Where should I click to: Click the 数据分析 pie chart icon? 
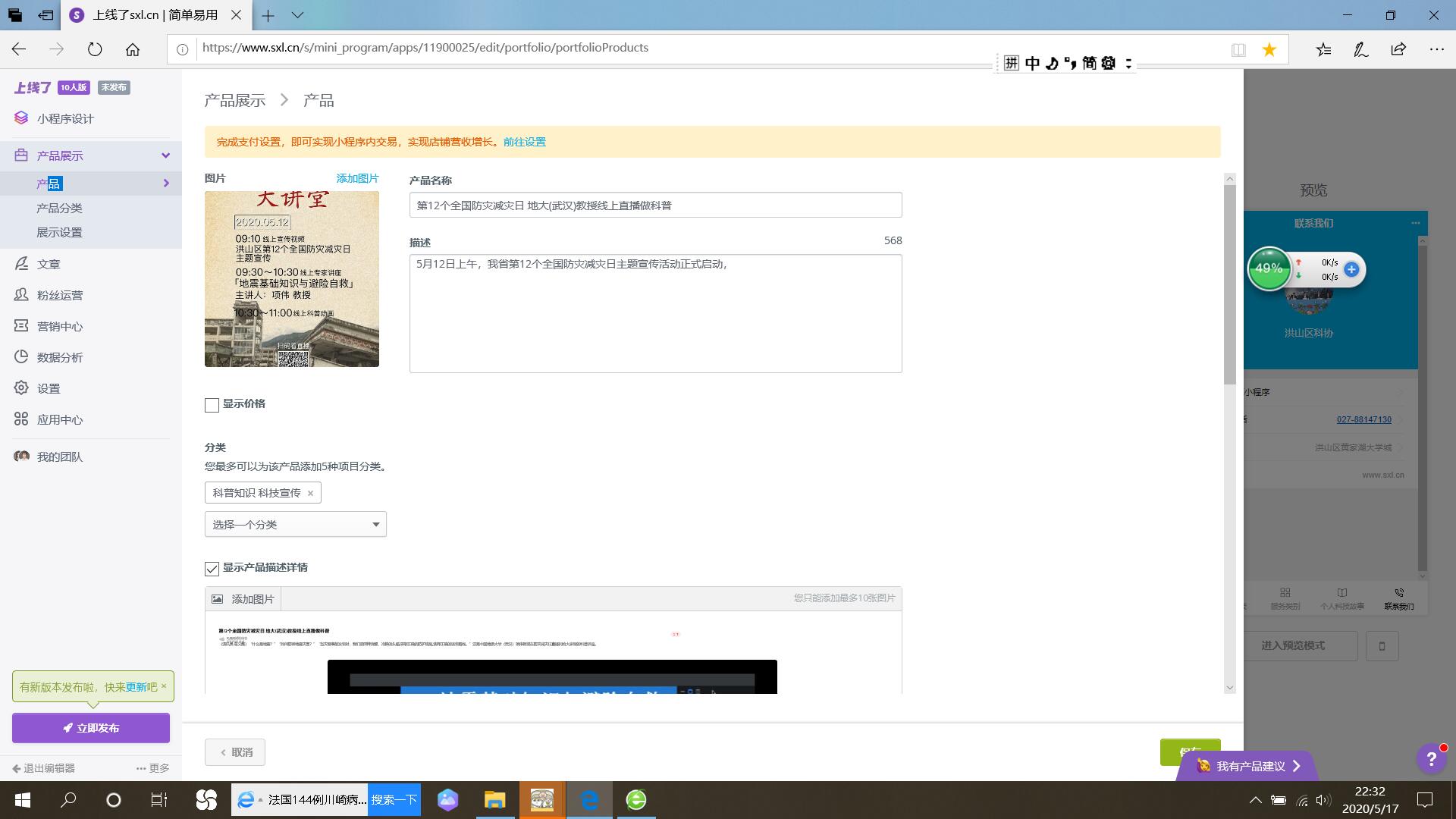point(21,356)
